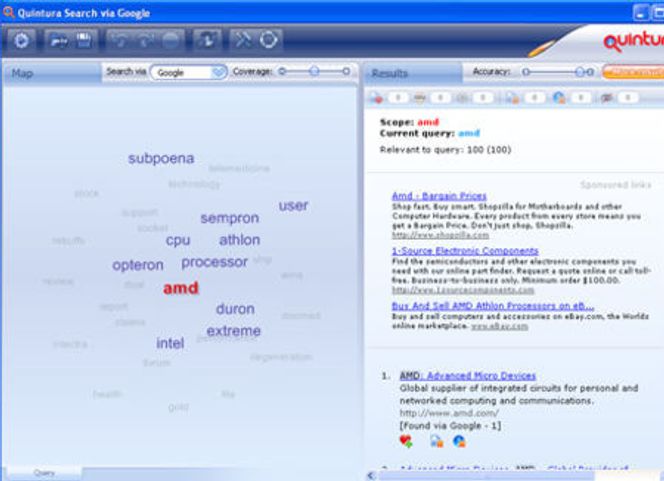
Task: Click the round stop icon in the toolbar
Action: point(171,41)
